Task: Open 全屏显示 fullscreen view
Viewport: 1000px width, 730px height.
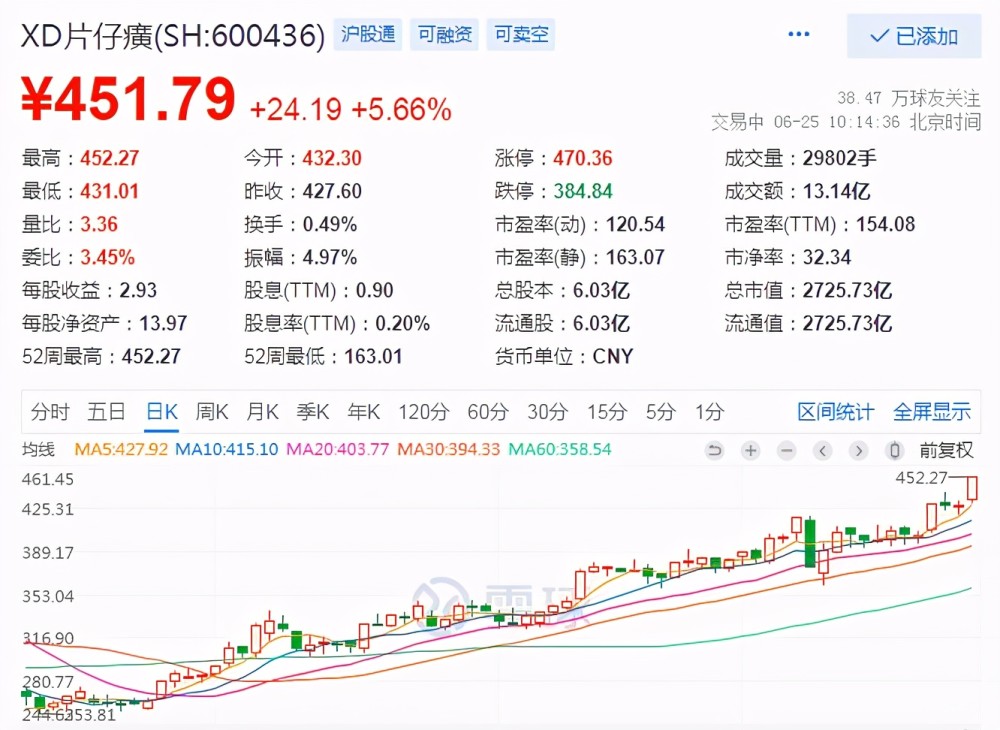Action: point(932,412)
